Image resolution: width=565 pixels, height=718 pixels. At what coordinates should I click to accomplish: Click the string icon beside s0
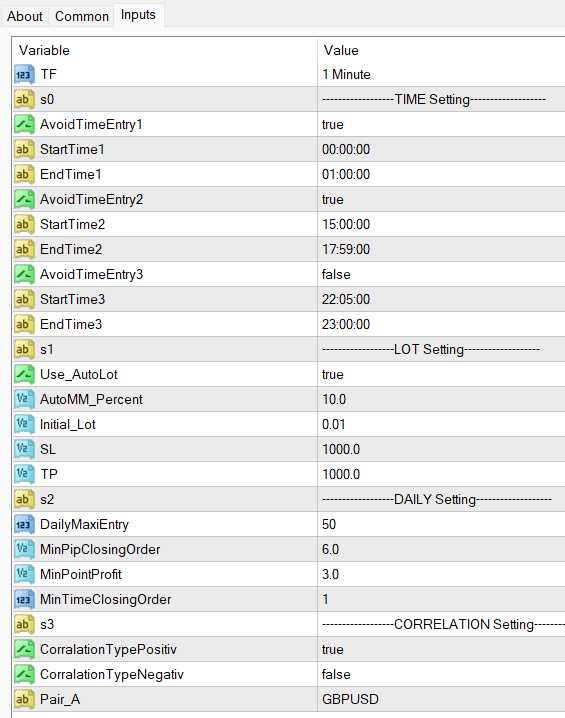24,99
